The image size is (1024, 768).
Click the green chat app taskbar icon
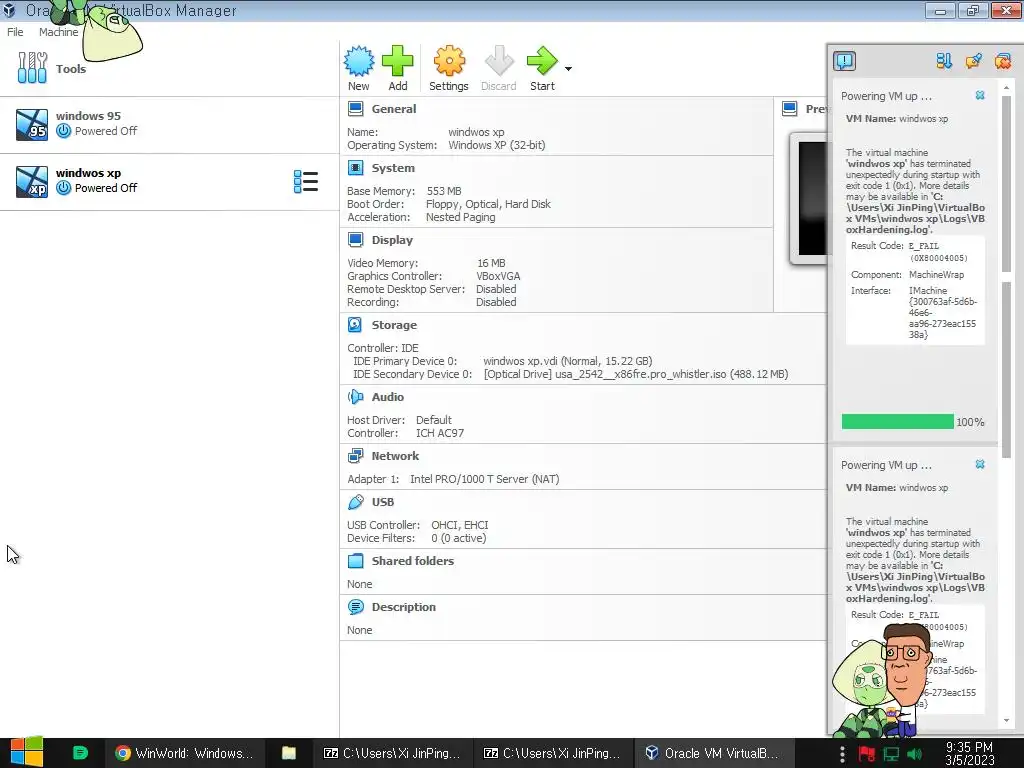click(80, 753)
